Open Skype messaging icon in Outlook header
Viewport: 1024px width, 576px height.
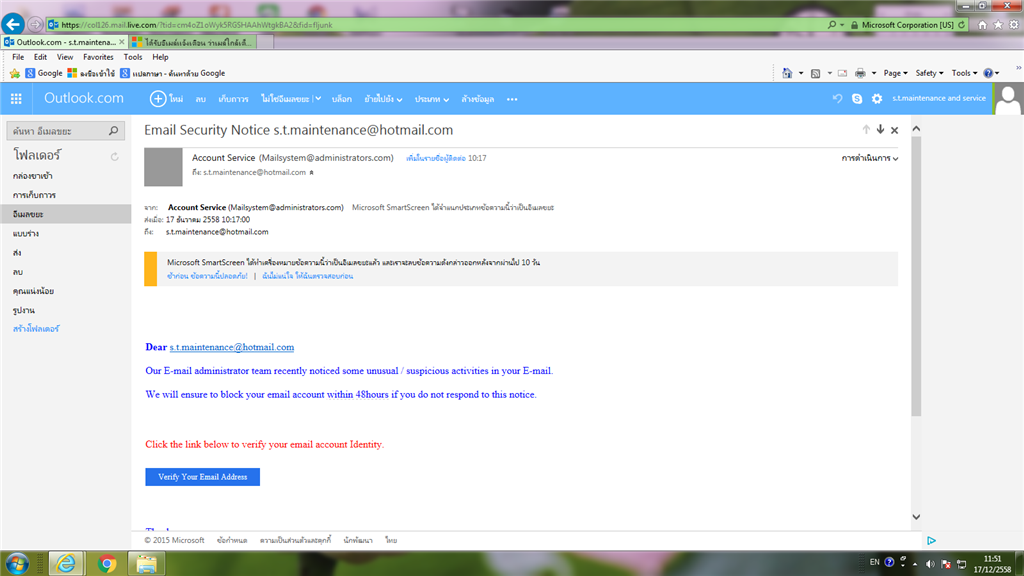click(x=857, y=99)
